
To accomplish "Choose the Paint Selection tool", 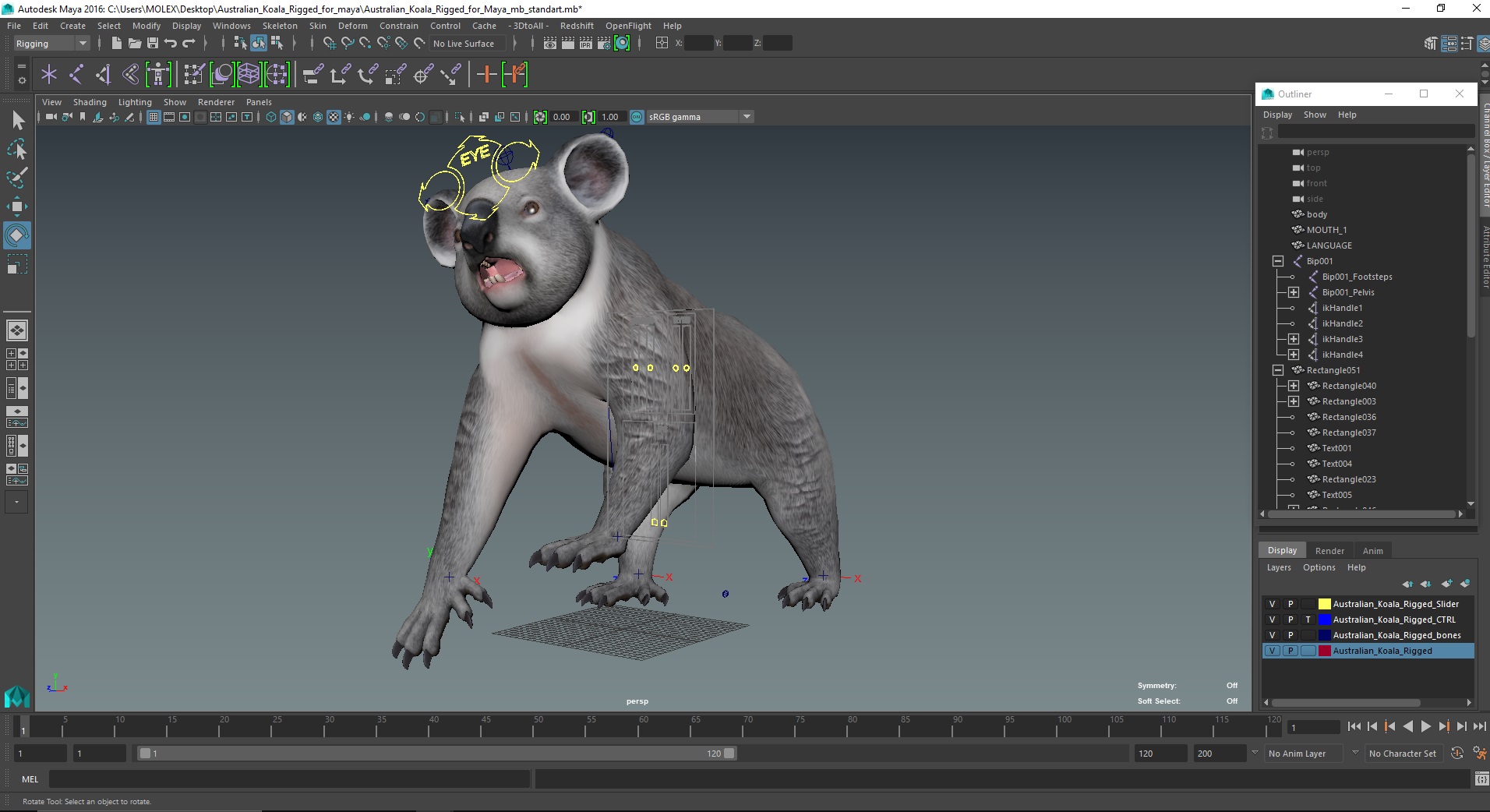I will [x=17, y=178].
